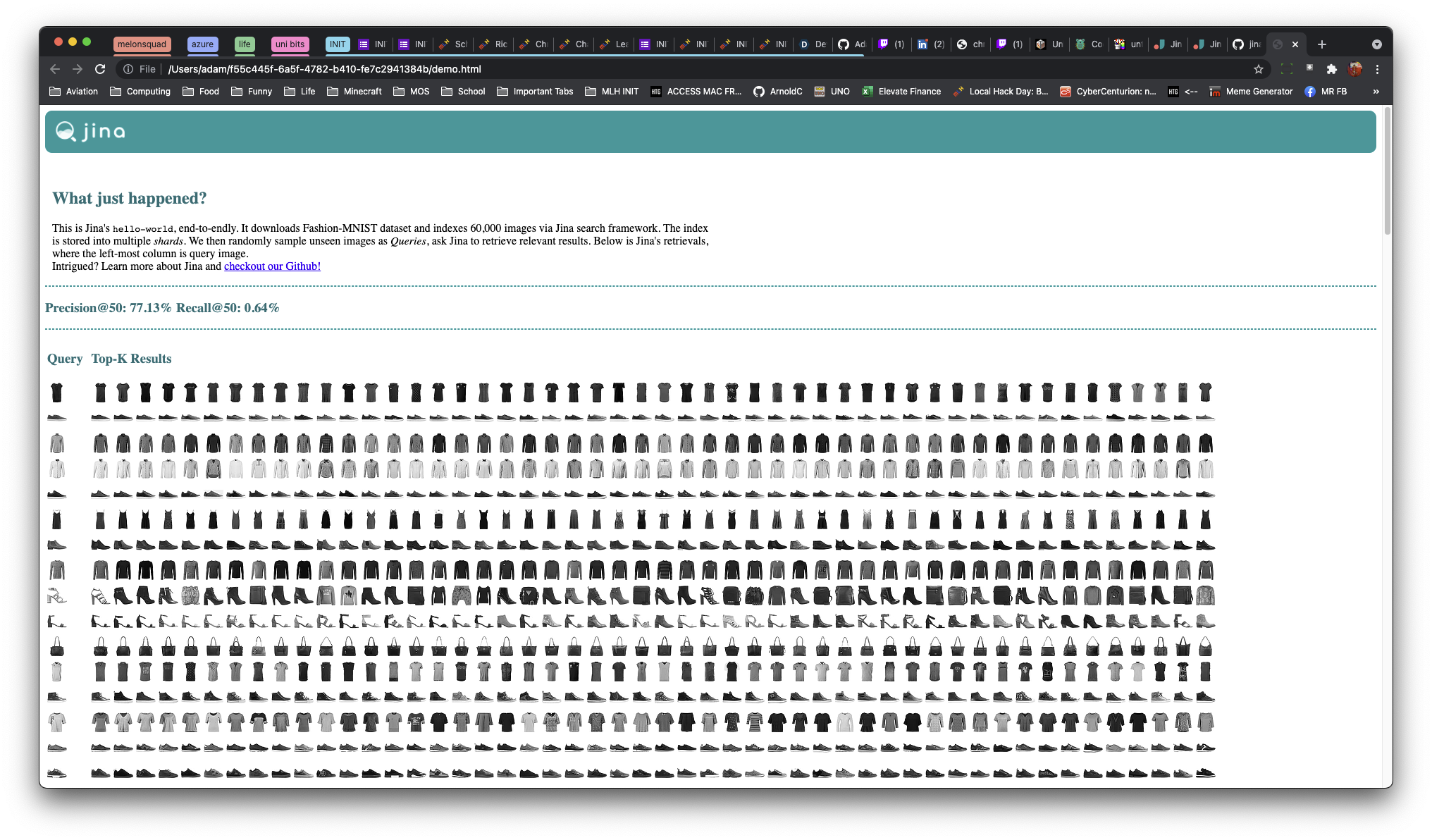Open the Meme Generator bookmark

click(1251, 92)
